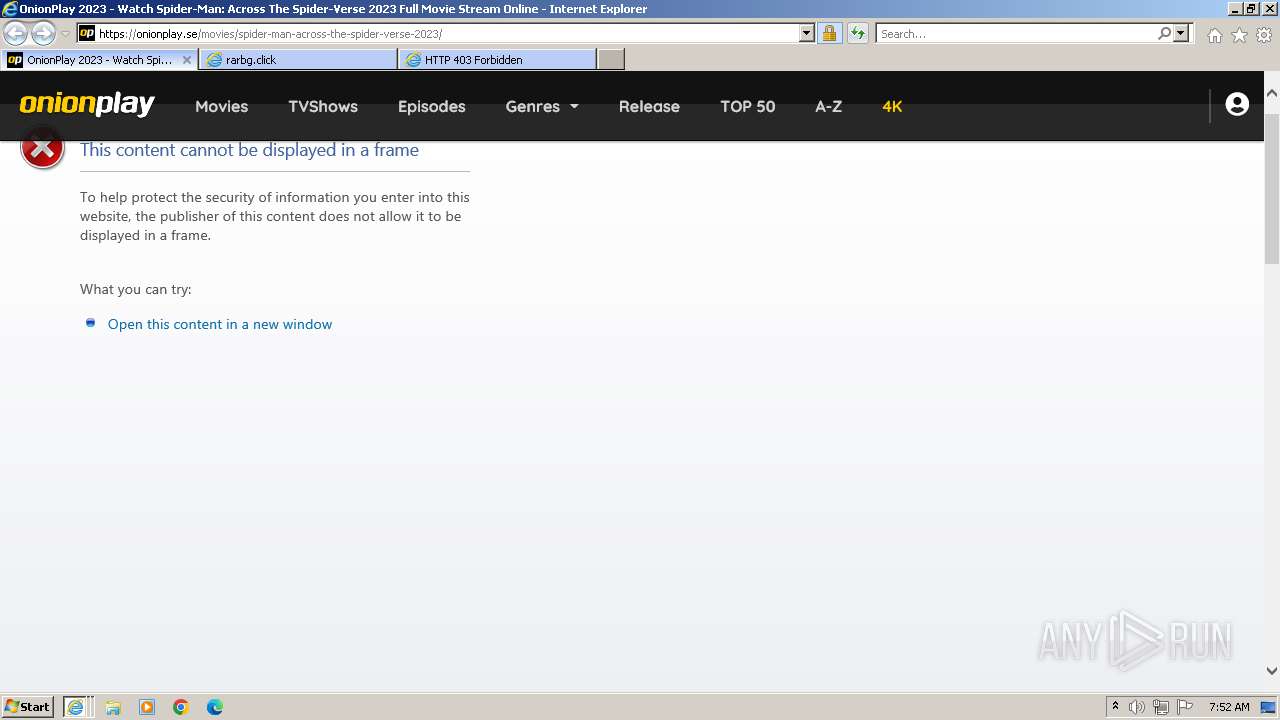Viewport: 1280px width, 720px height.
Task: Refresh the page with the refresh icon
Action: tap(857, 33)
